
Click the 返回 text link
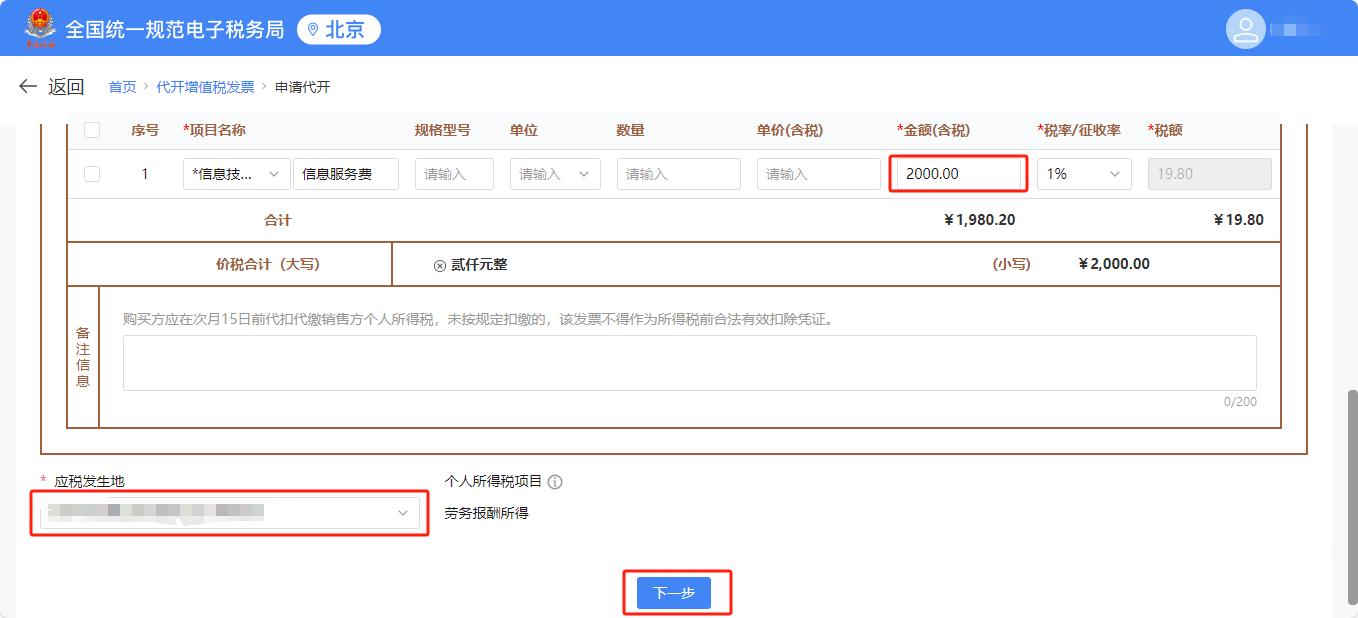66,87
